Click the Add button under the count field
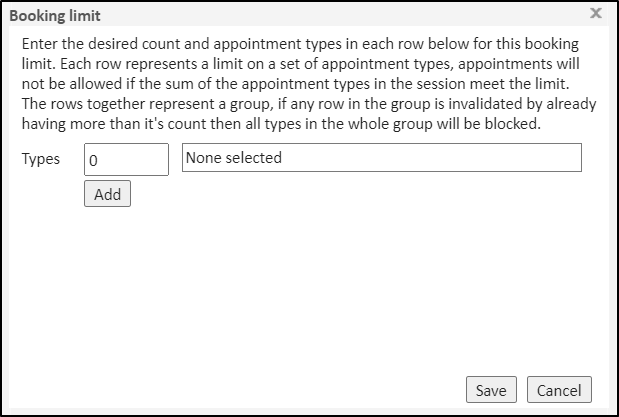619x417 pixels. point(107,194)
